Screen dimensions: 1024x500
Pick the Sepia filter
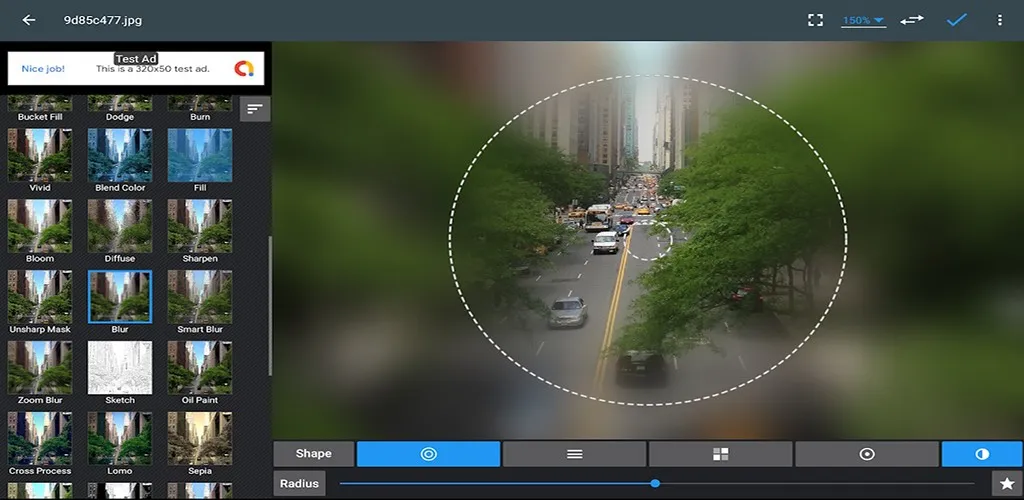click(200, 438)
